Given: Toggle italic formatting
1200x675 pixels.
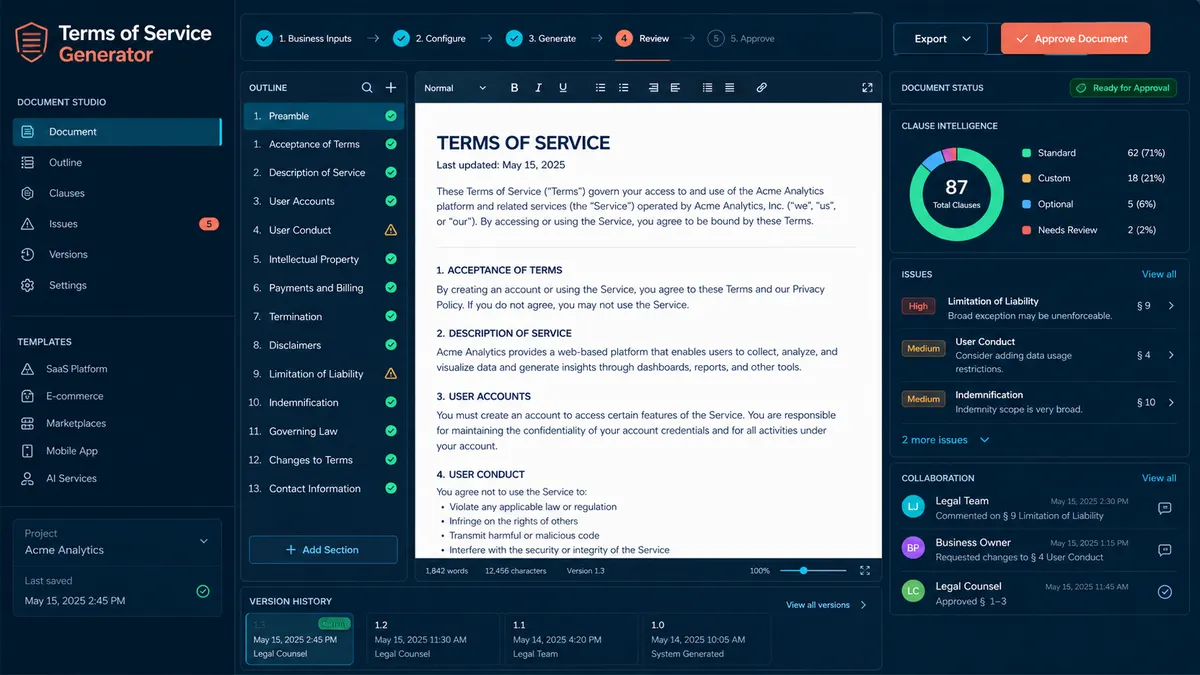Looking at the screenshot, I should point(539,88).
